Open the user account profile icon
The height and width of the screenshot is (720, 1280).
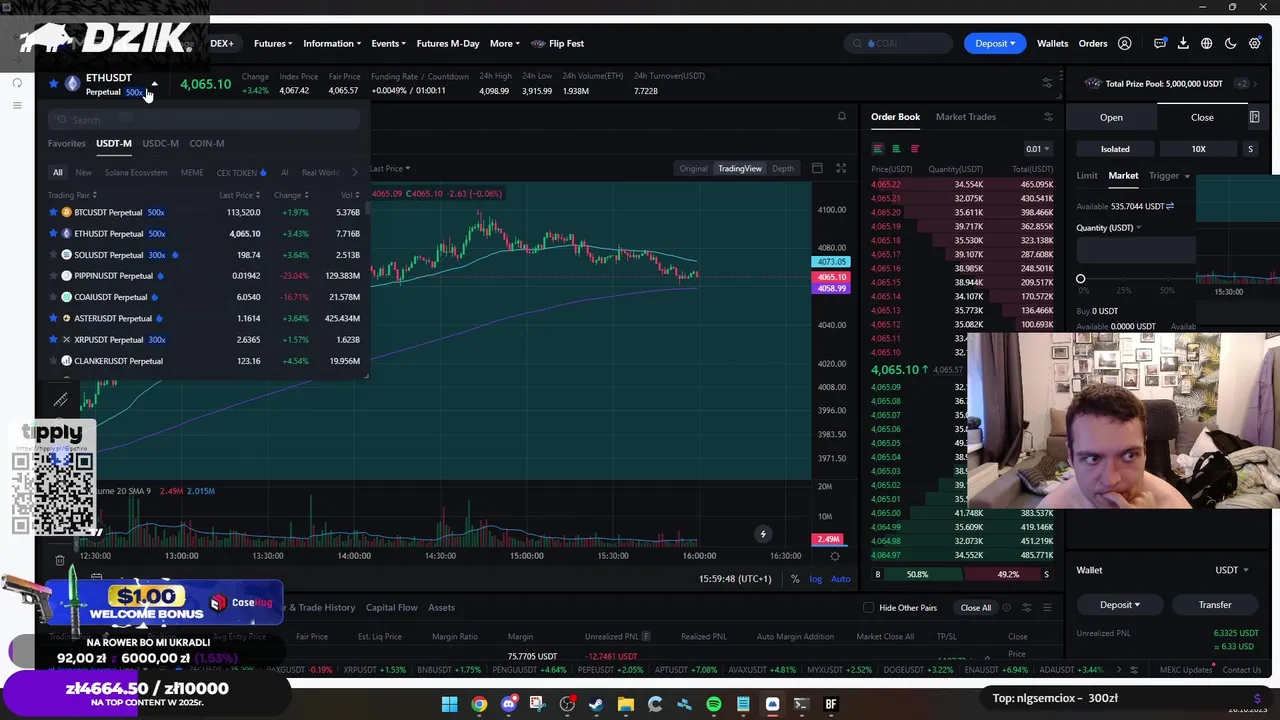(1125, 43)
